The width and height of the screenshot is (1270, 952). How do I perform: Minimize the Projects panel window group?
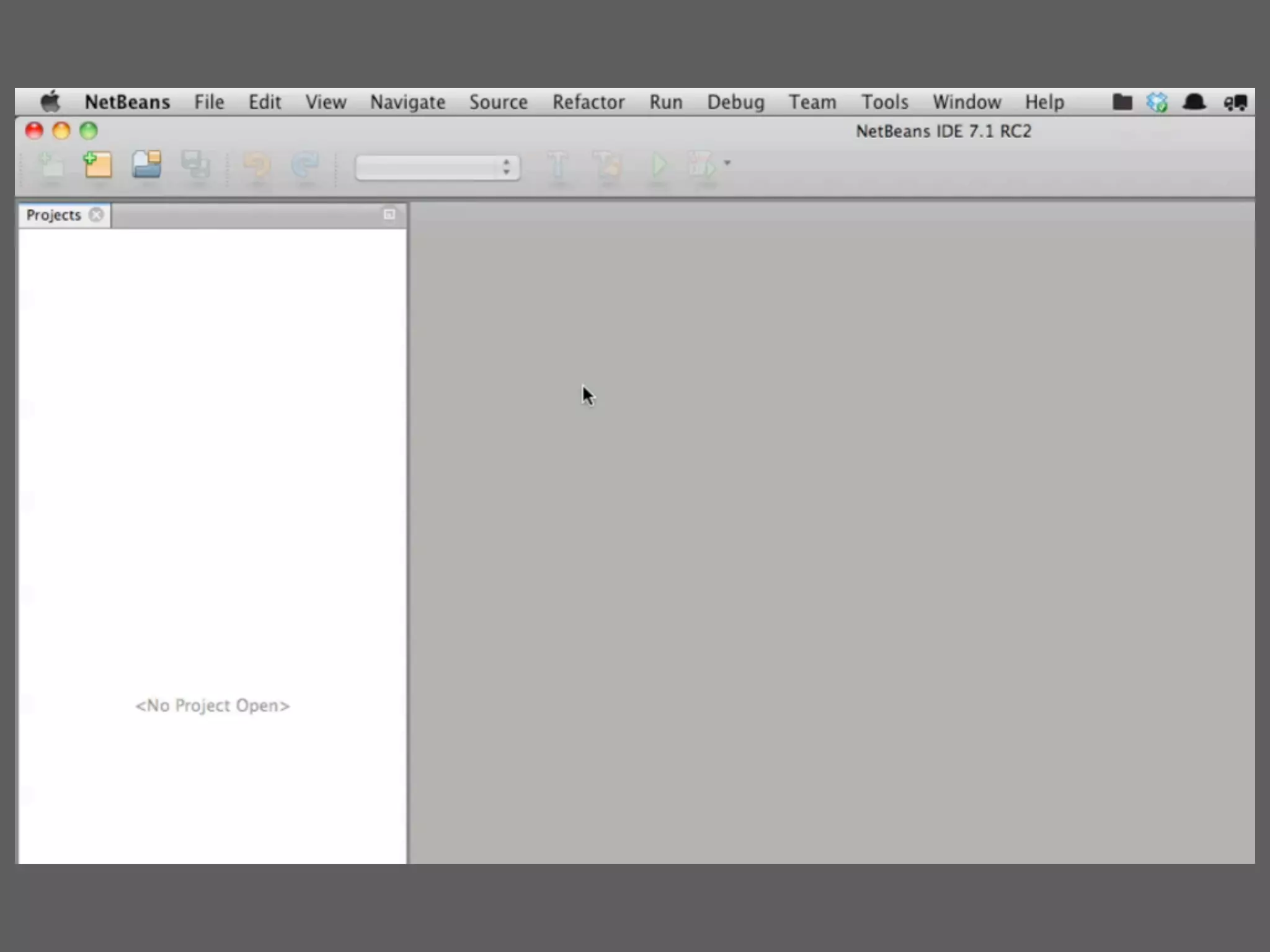coord(389,214)
